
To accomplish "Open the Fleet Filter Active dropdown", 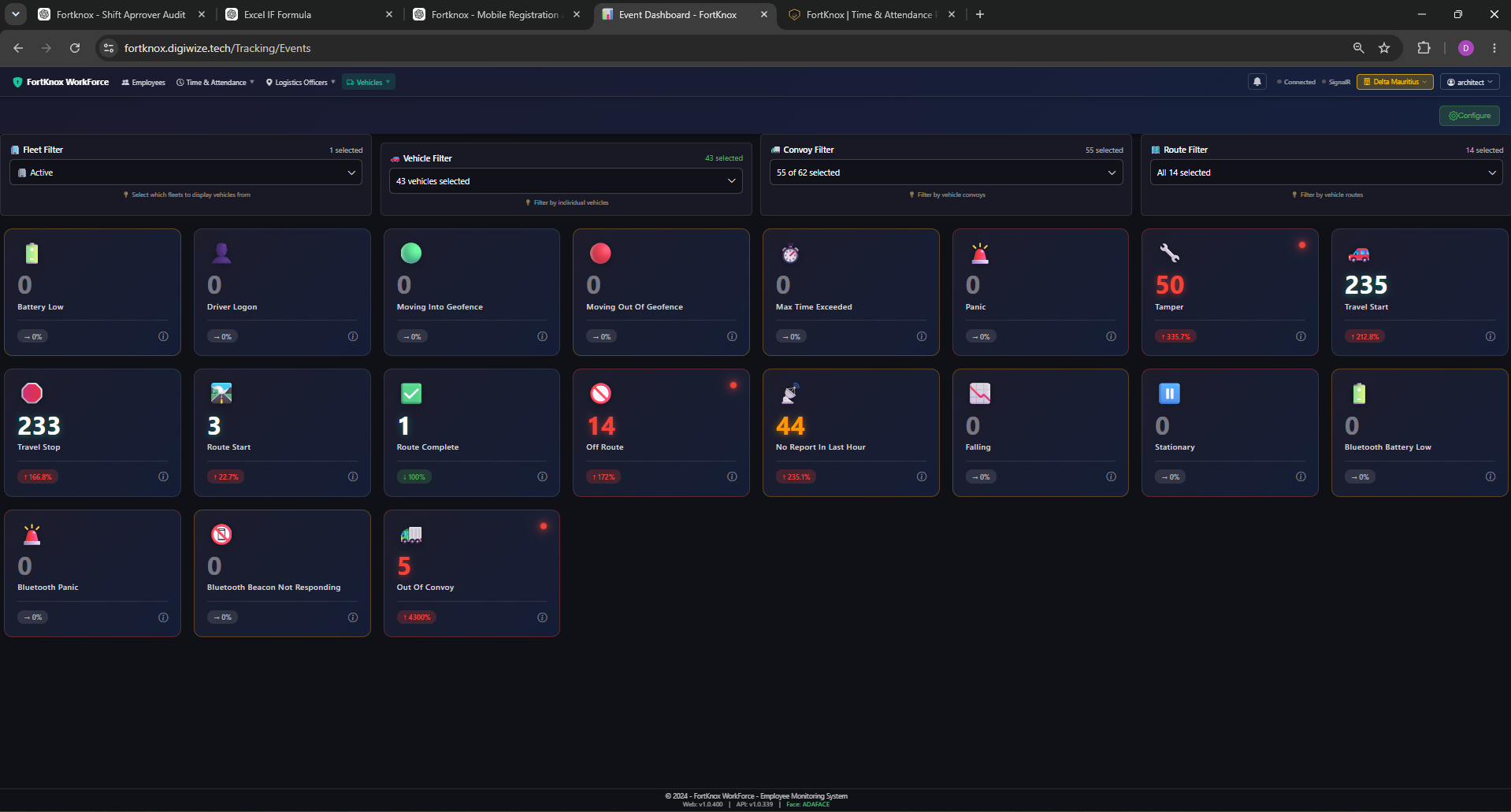I will [186, 172].
